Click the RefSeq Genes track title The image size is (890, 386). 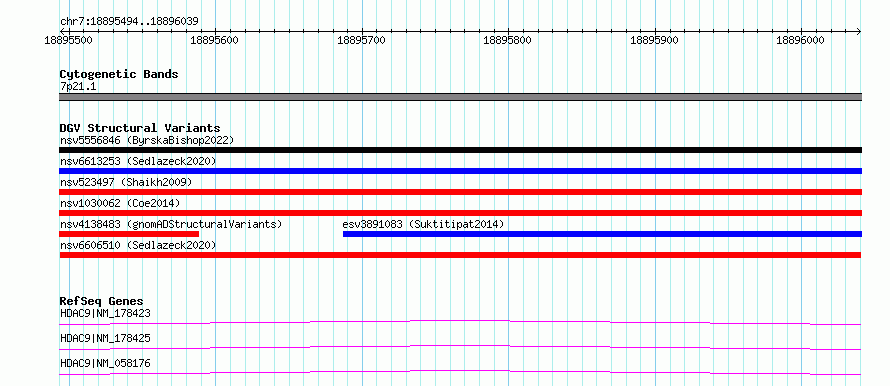click(102, 301)
